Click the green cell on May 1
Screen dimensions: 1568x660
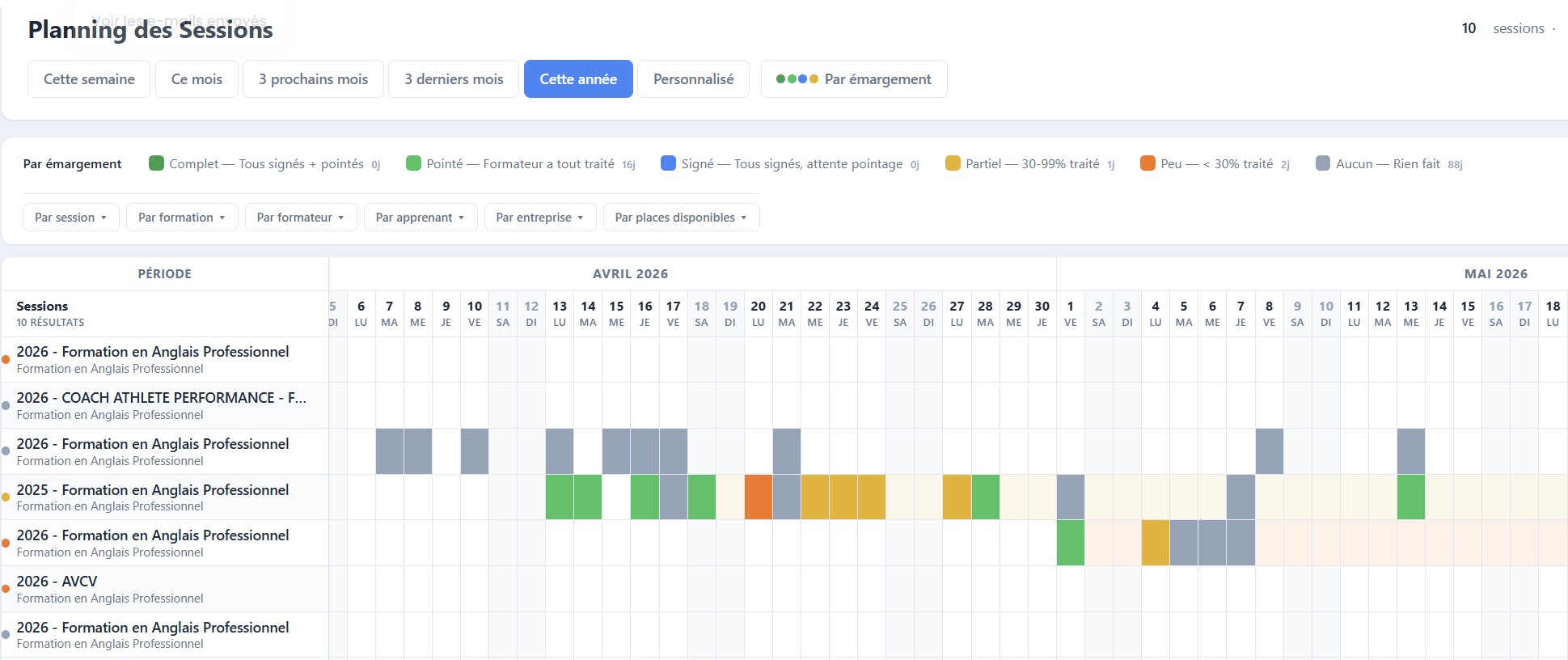click(x=1071, y=543)
